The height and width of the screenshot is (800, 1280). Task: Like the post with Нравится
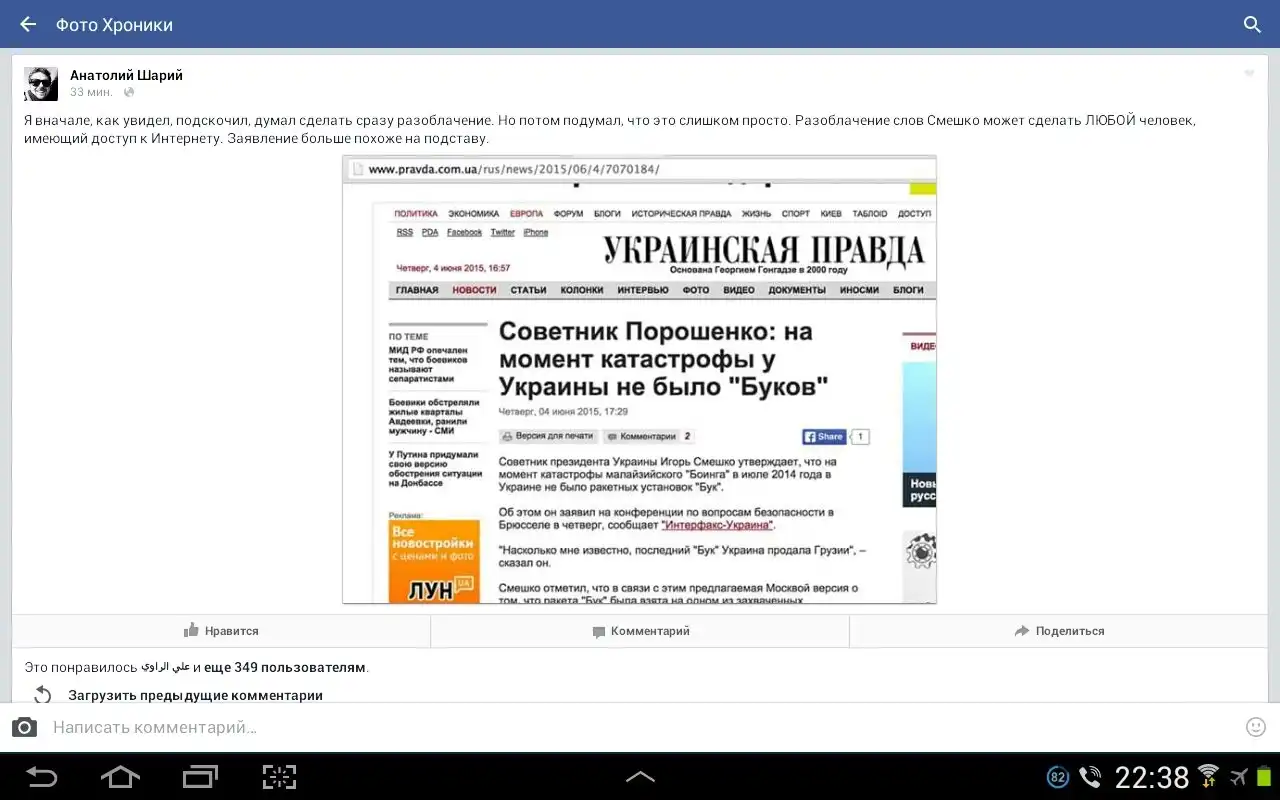tap(221, 631)
